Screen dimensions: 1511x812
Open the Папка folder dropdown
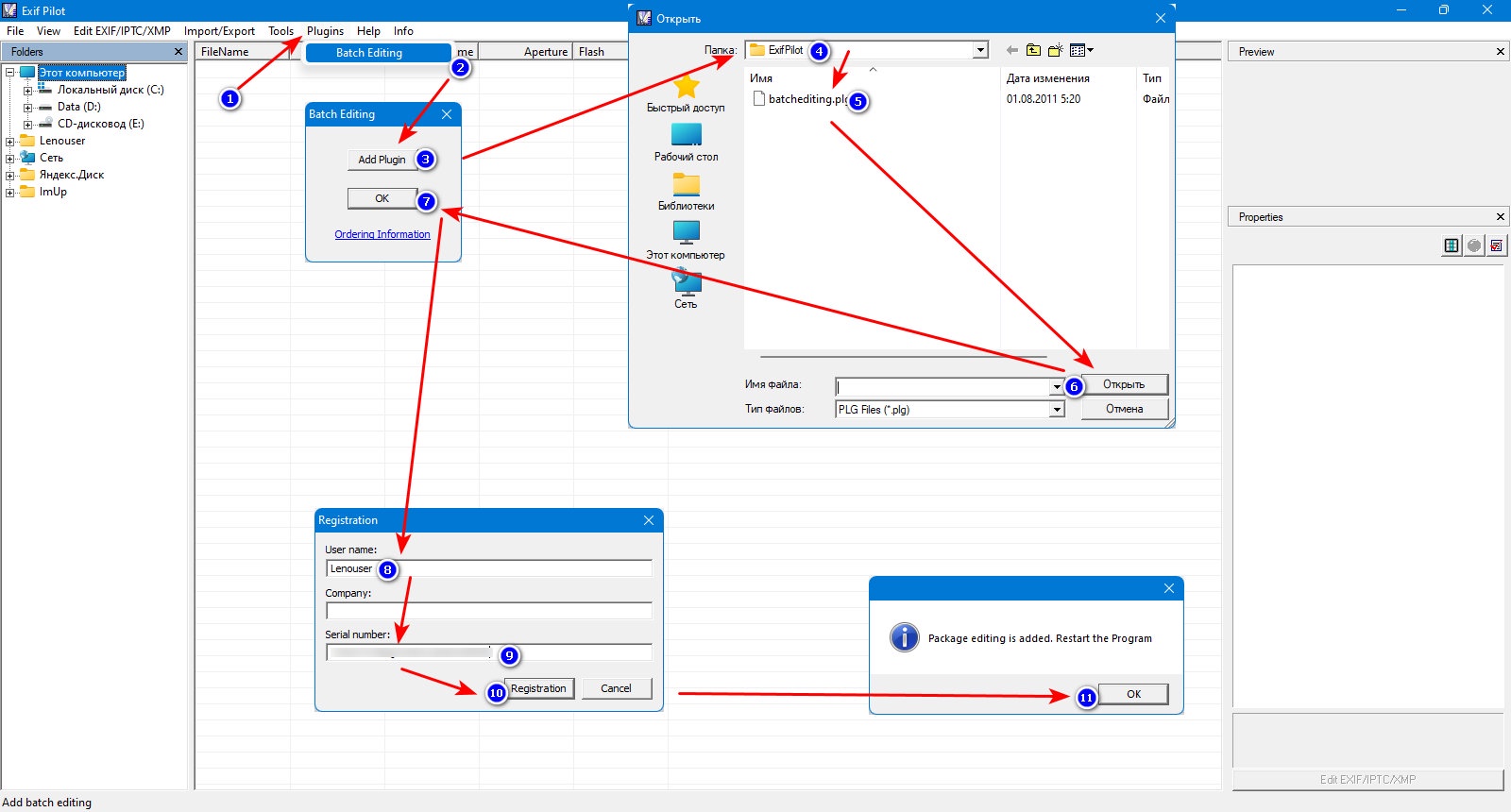[x=980, y=50]
